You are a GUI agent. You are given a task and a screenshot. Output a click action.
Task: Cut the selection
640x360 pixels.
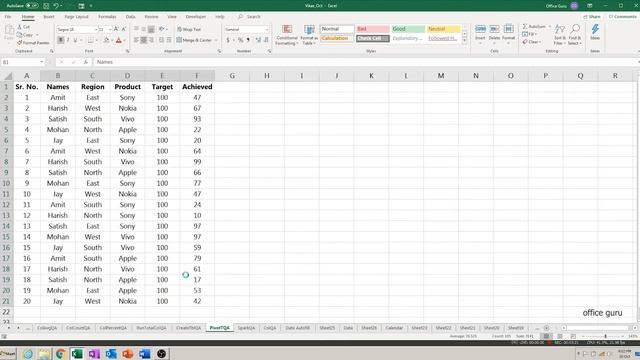coord(24,27)
